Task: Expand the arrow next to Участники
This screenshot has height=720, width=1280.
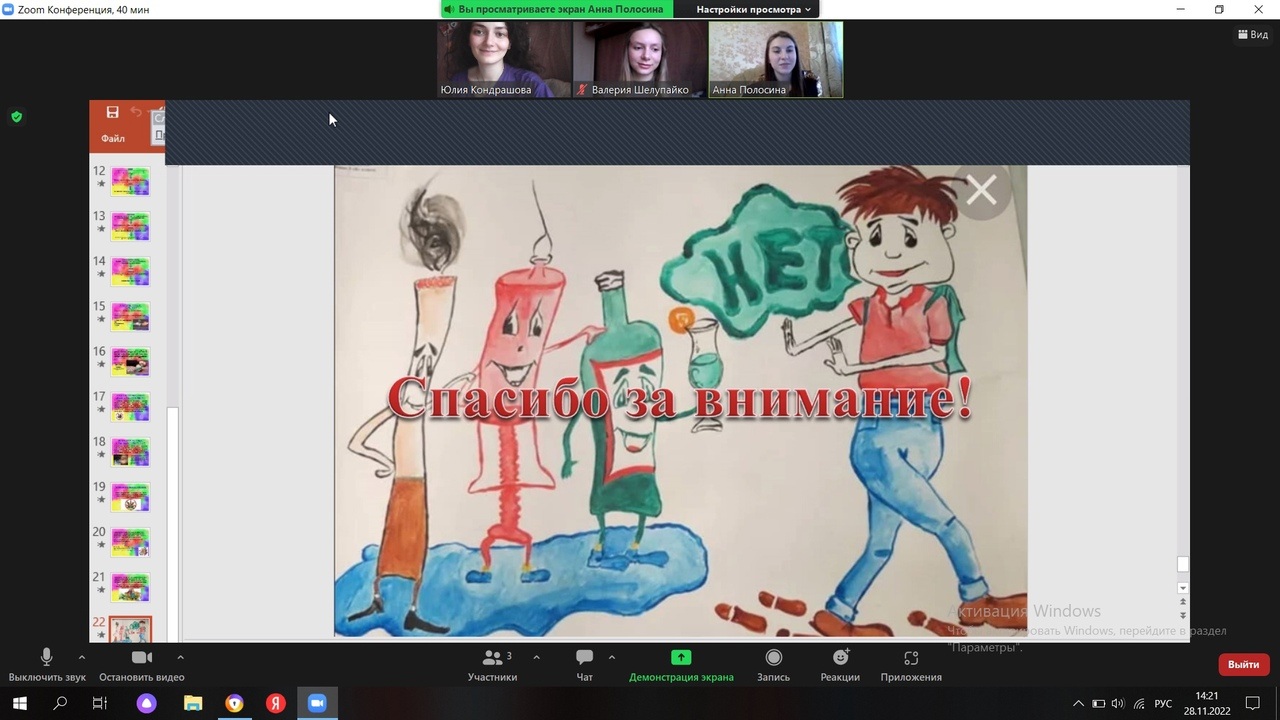Action: (x=536, y=657)
